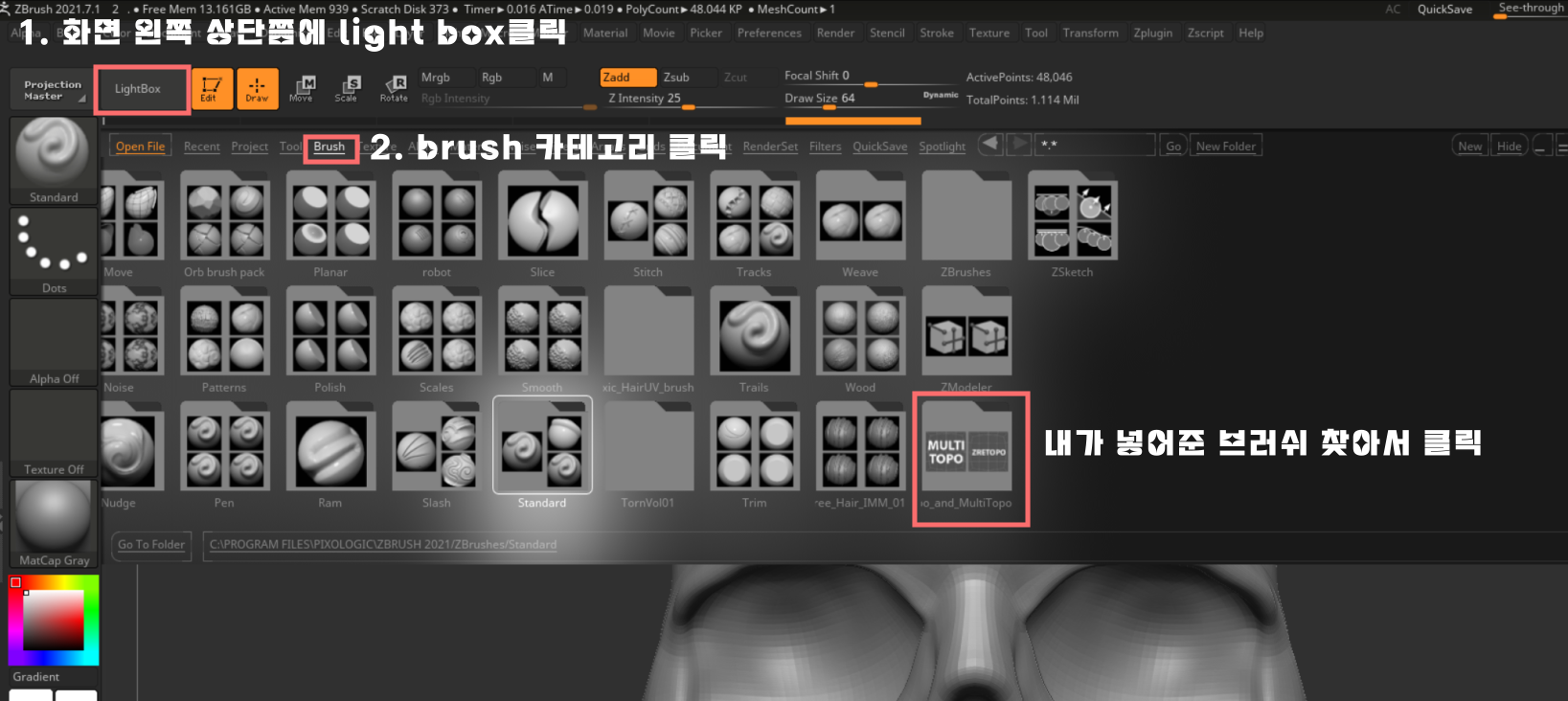Open the Planar brush folder
Screen dimensions: 1568x701
tap(330, 225)
